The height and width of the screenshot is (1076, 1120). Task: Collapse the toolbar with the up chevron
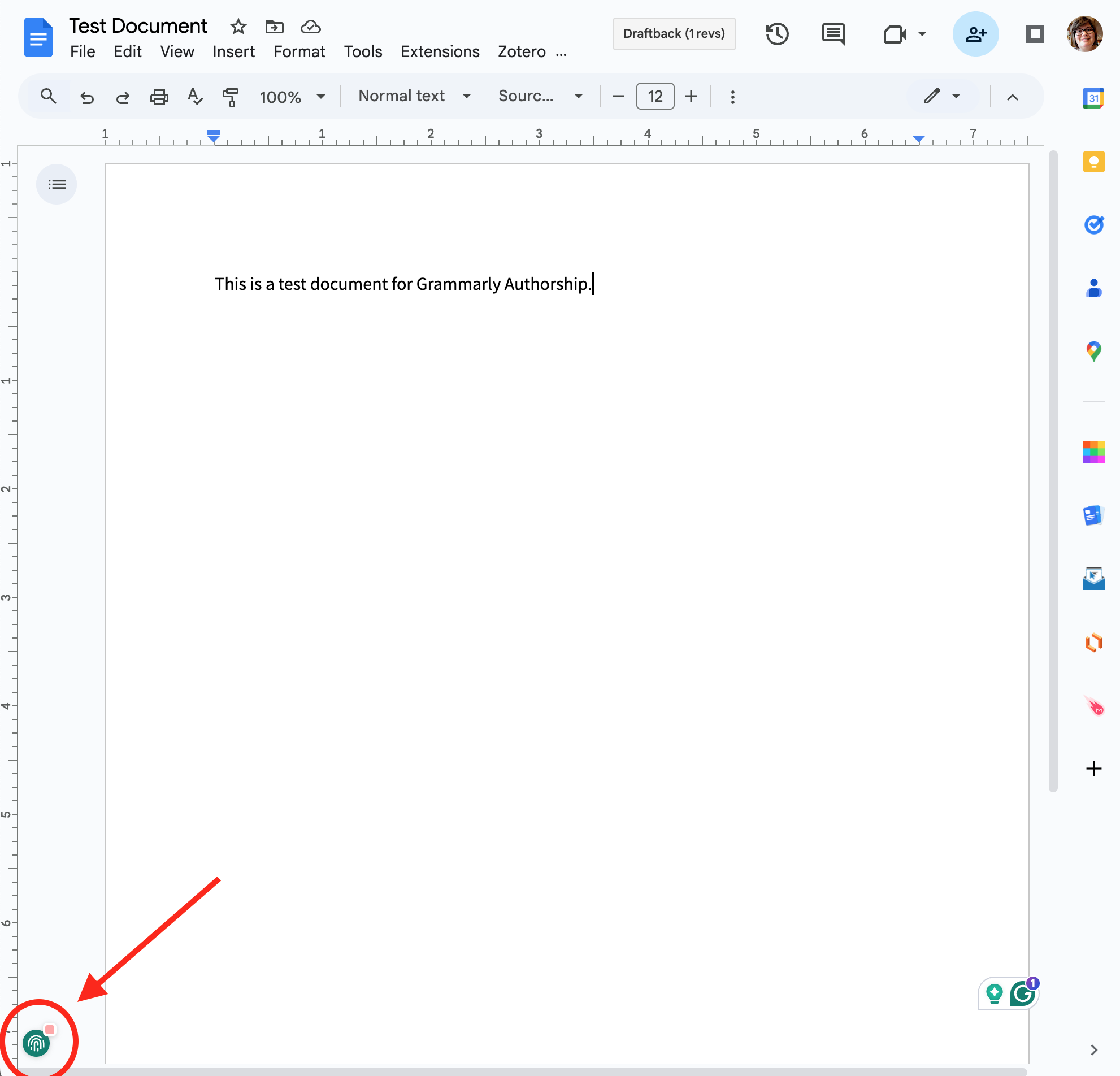click(x=1012, y=97)
